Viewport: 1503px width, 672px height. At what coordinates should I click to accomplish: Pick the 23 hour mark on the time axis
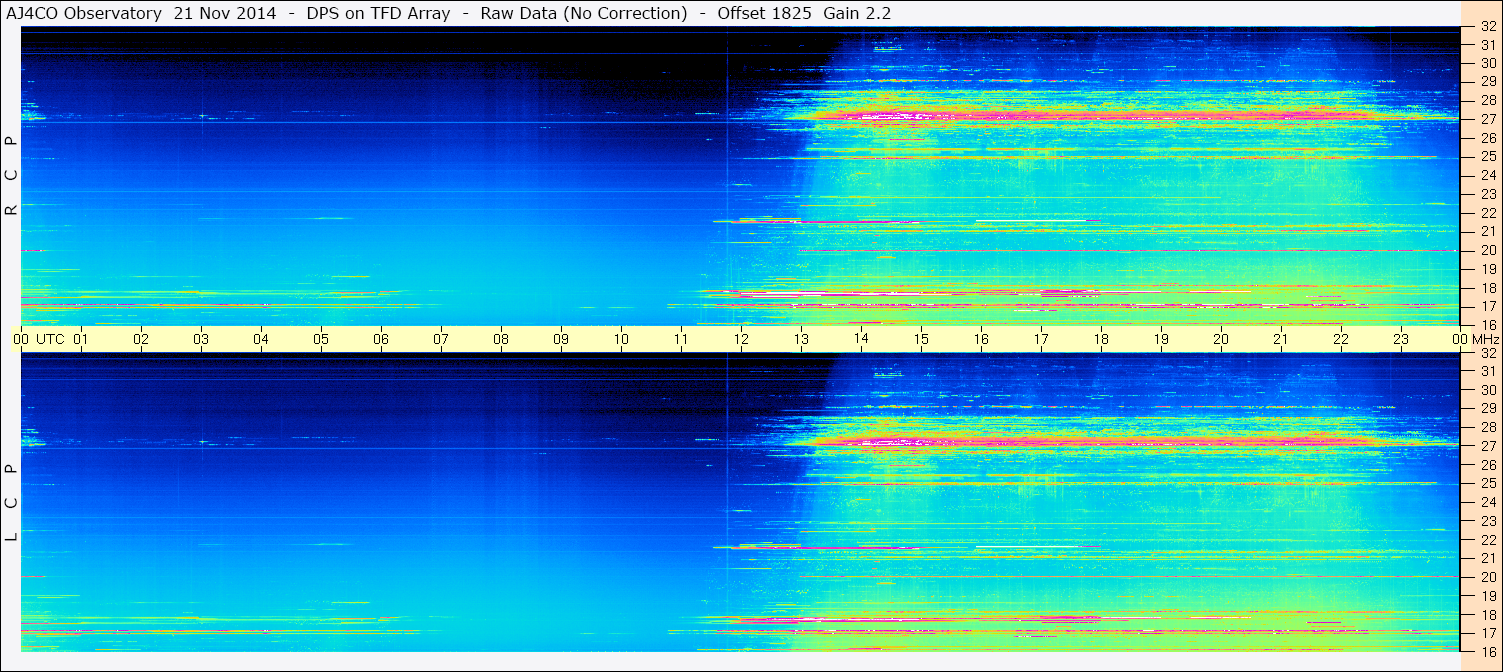[1401, 339]
